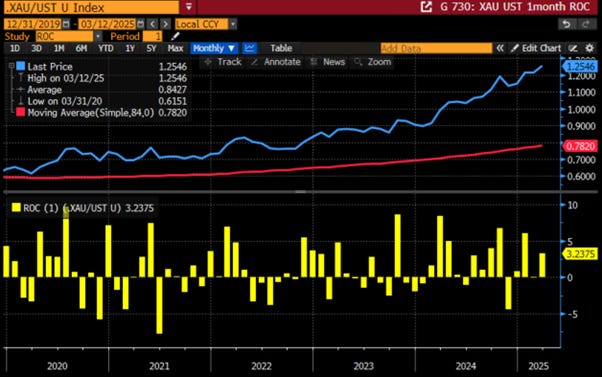Click the Local CCY currency field
Image resolution: width=602 pixels, height=377 pixels.
(x=202, y=24)
